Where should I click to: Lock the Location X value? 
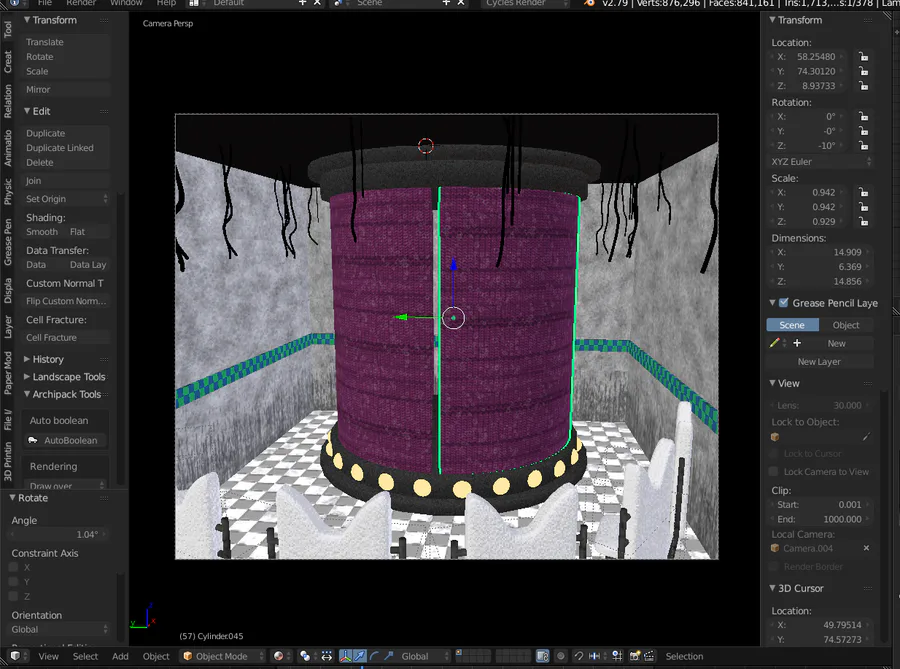pyautogui.click(x=863, y=56)
